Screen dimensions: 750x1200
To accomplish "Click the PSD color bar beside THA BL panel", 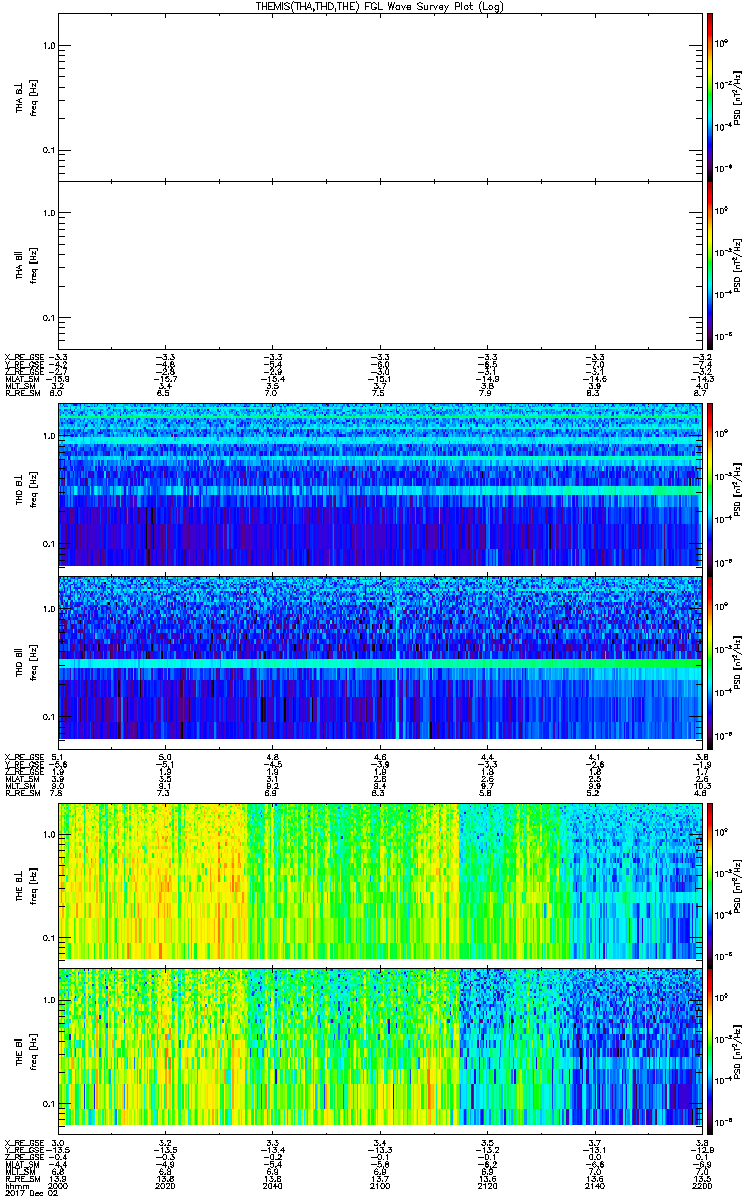I will [710, 96].
